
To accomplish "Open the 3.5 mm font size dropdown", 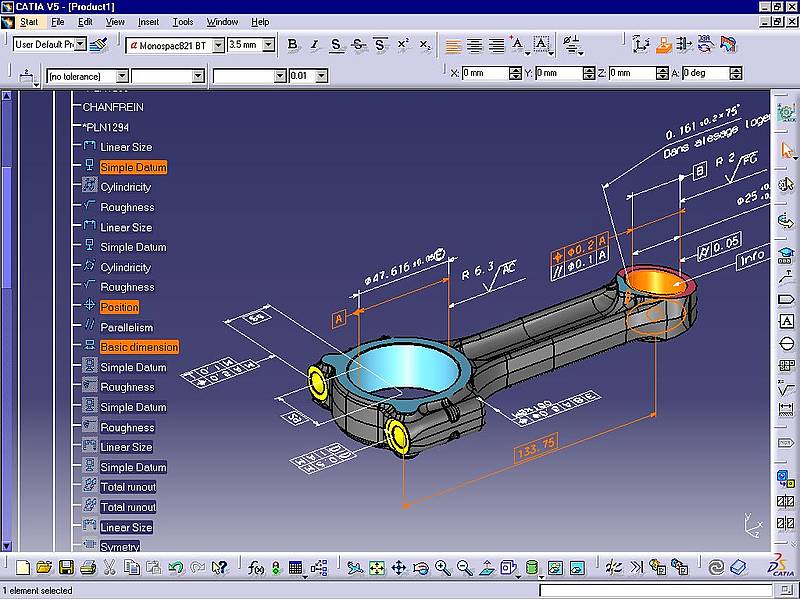I will pyautogui.click(x=269, y=44).
